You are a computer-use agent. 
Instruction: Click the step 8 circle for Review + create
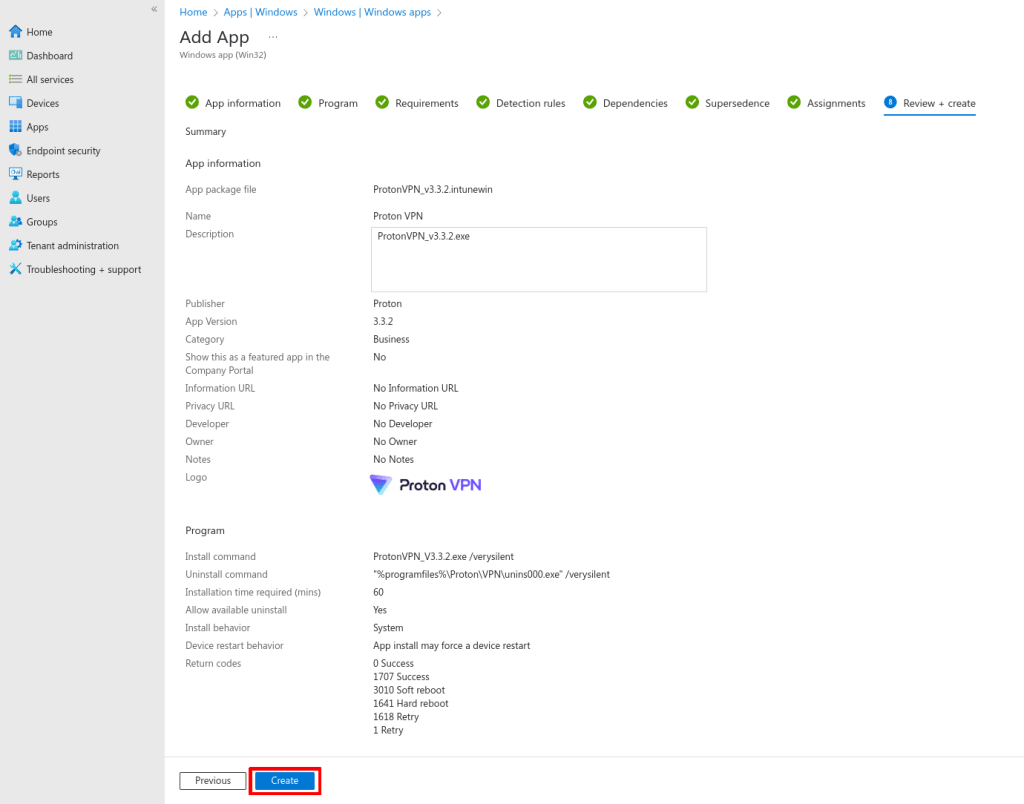(x=890, y=102)
